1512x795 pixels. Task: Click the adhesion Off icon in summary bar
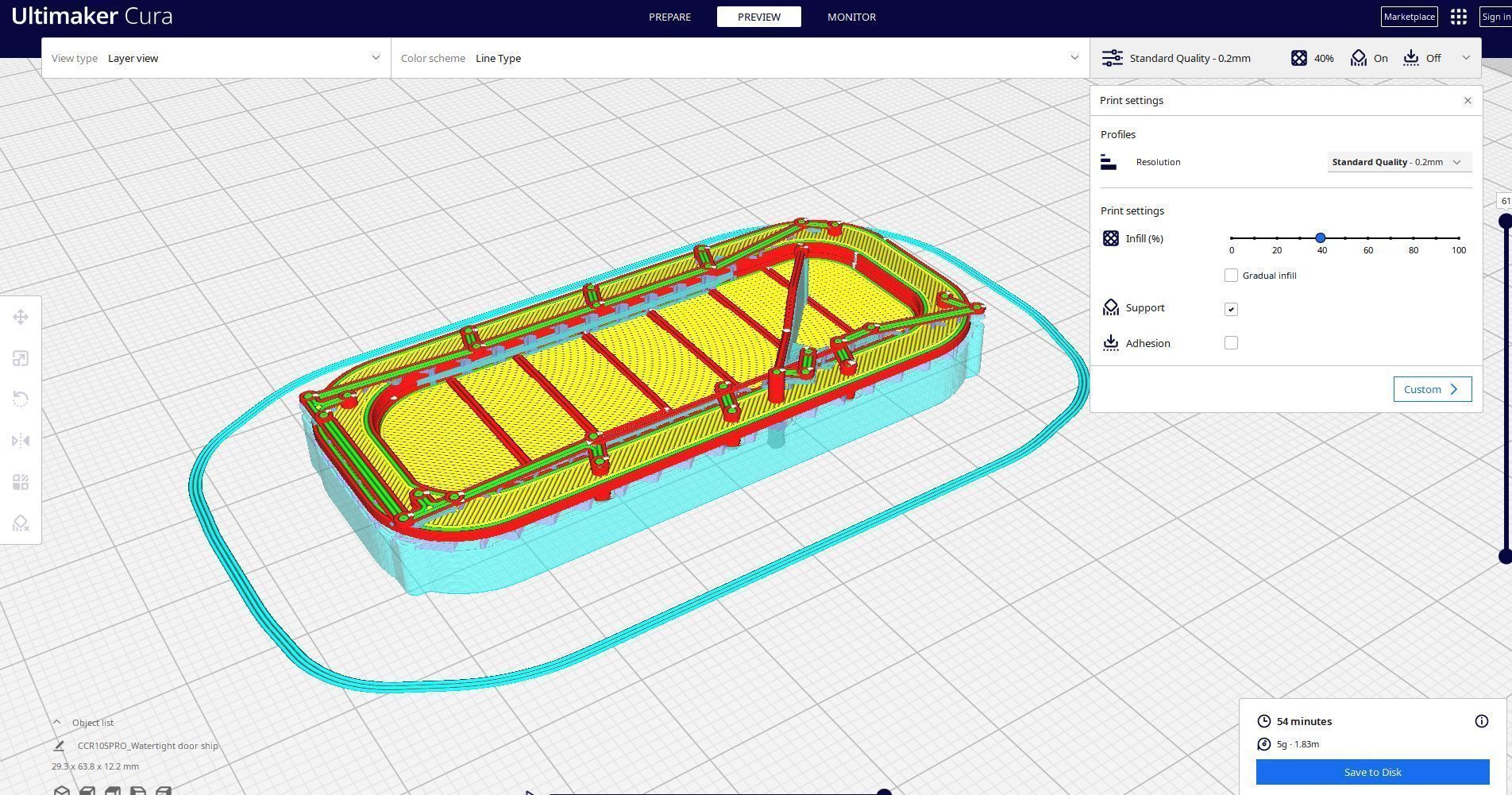click(1411, 58)
